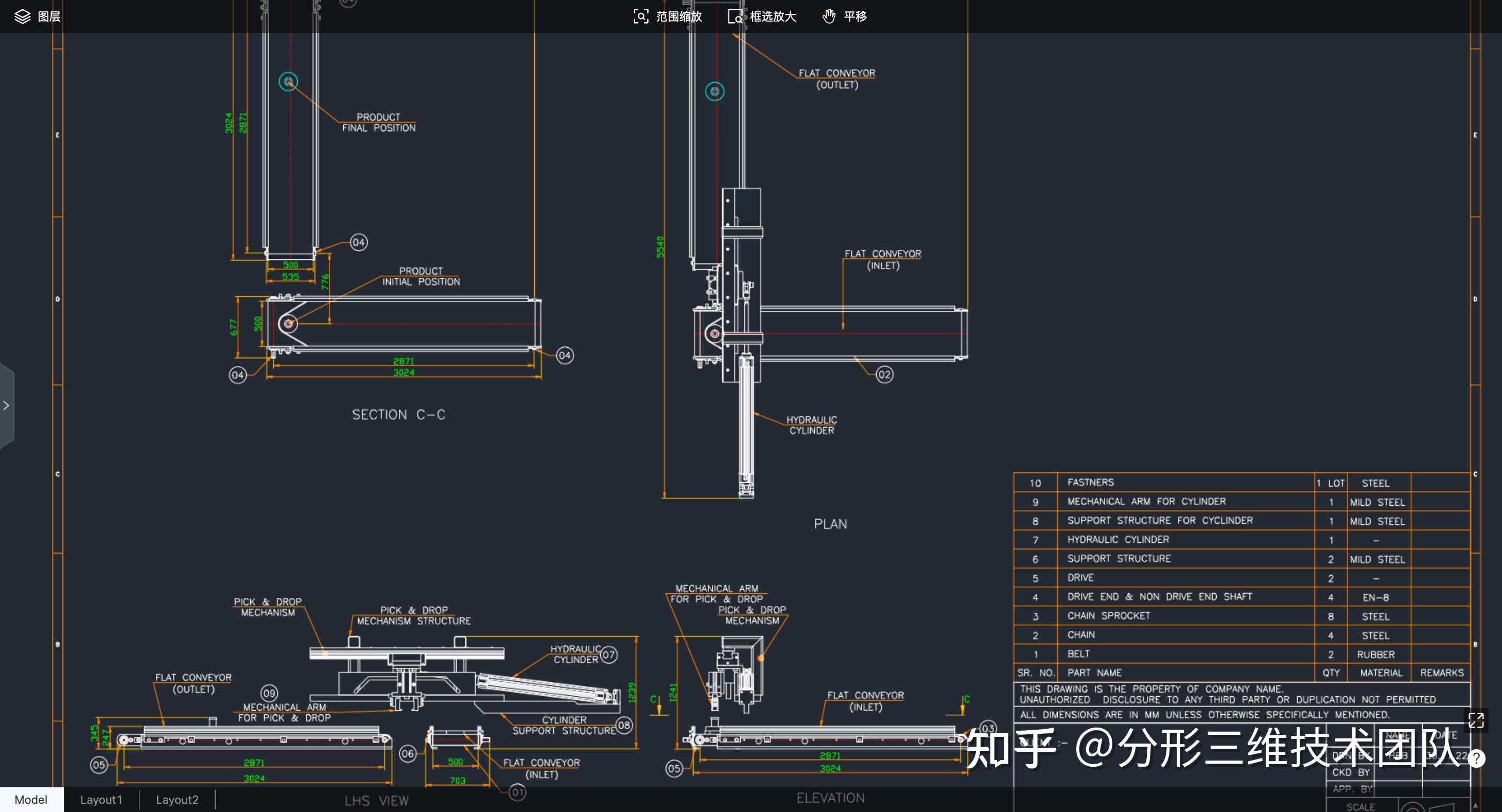Image resolution: width=1502 pixels, height=812 pixels.
Task: Click the FLAT CONVEYOR (INLET) label in Elevation
Action: click(865, 701)
